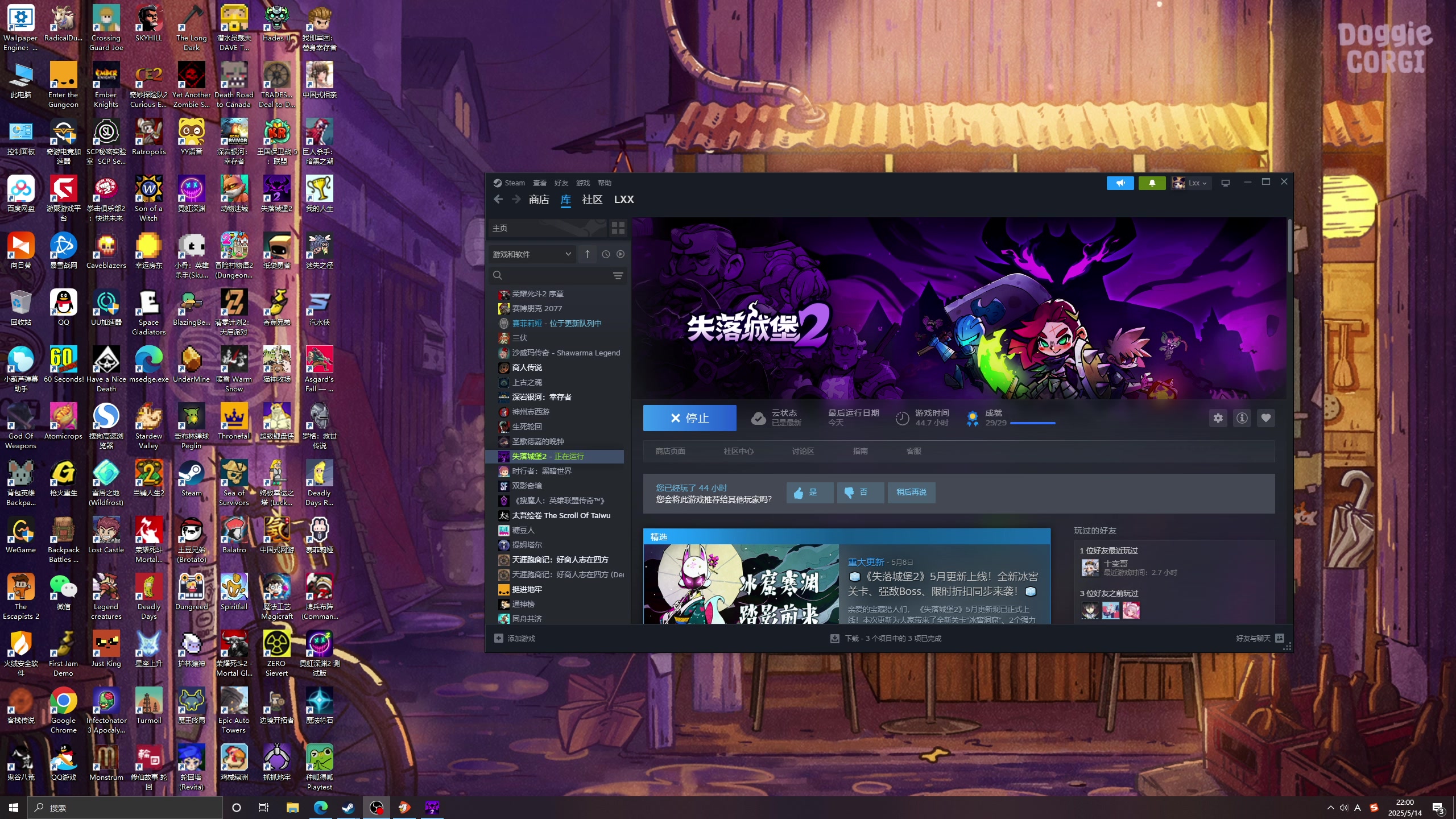Open File Explorer in the taskbar
This screenshot has width=1456, height=819.
[x=292, y=808]
